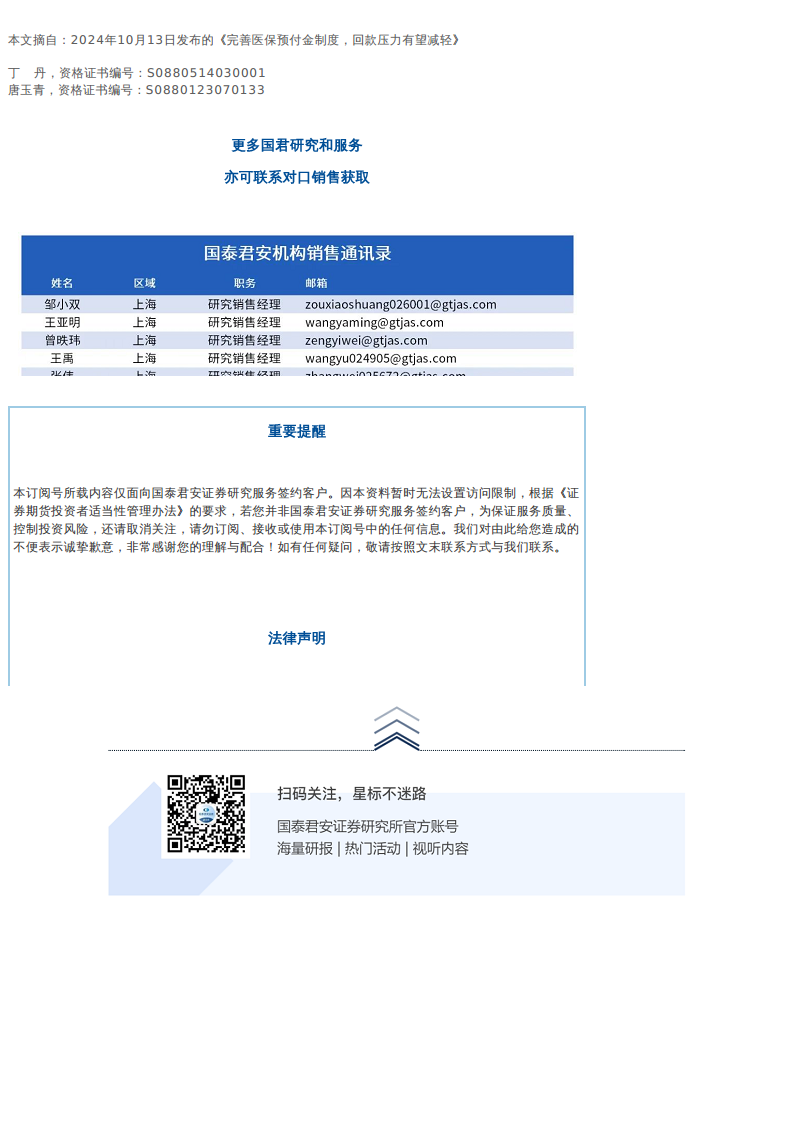
Task: Click the 区域 column header
Action: 145,283
